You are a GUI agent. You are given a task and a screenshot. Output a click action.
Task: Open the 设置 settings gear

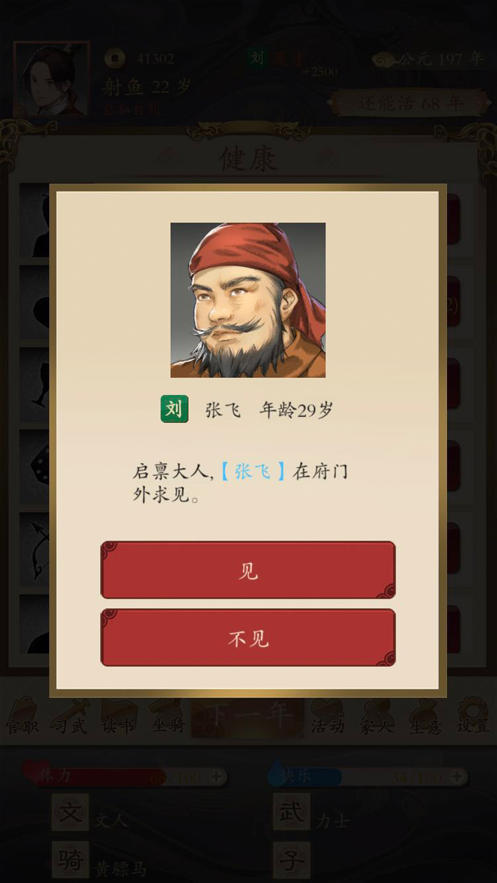[473, 717]
